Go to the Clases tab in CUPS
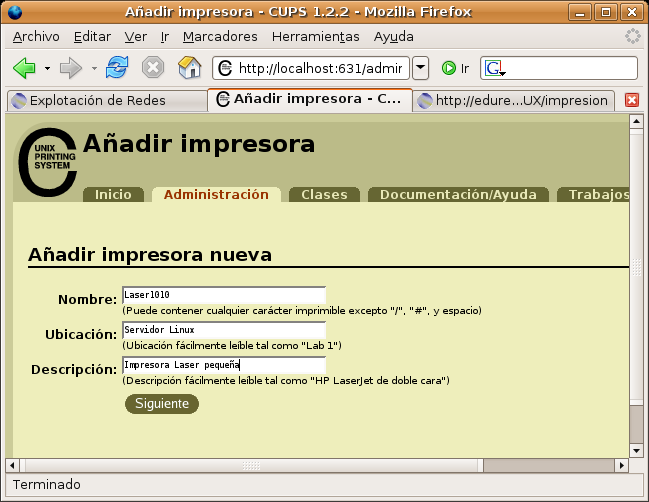 coord(324,194)
